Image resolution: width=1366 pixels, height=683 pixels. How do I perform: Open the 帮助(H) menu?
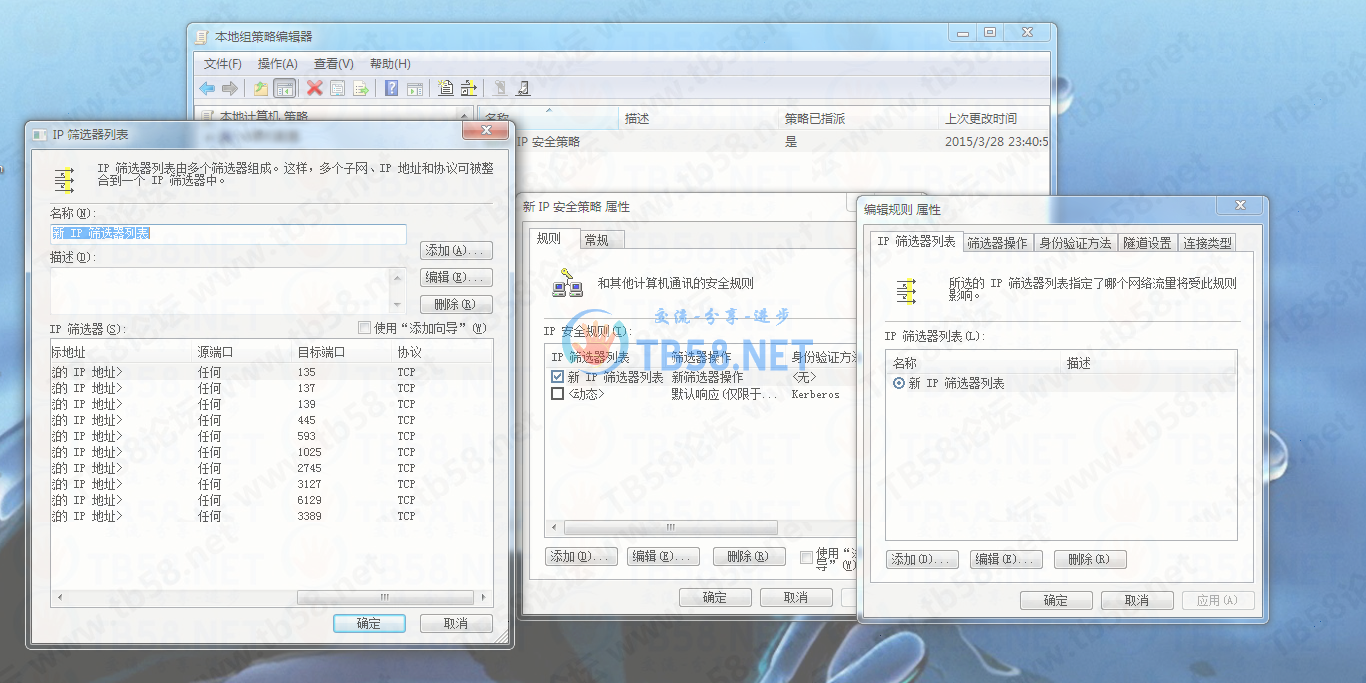pos(390,63)
